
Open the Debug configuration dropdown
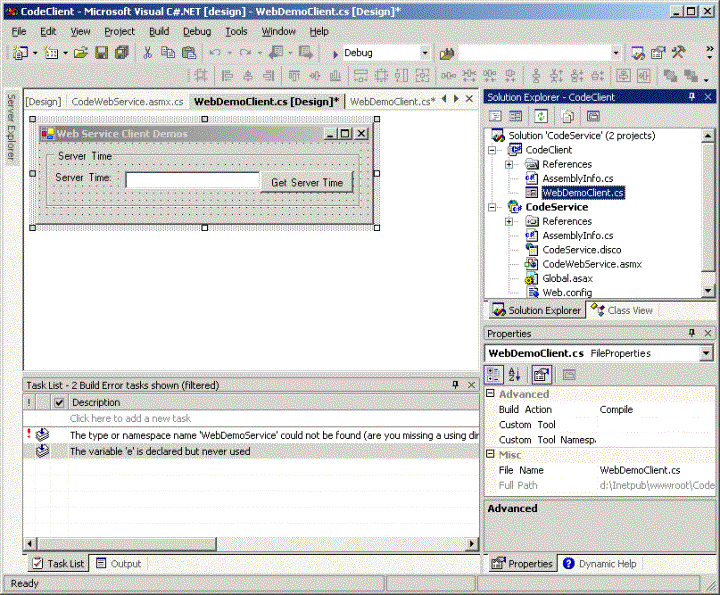coord(425,53)
